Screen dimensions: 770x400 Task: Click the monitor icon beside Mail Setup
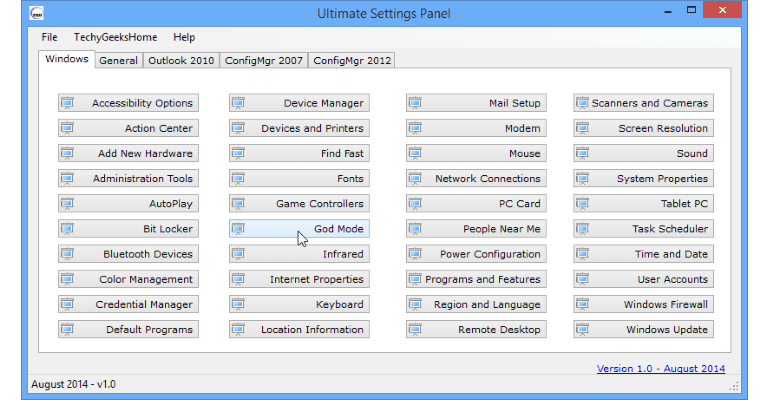click(x=416, y=103)
